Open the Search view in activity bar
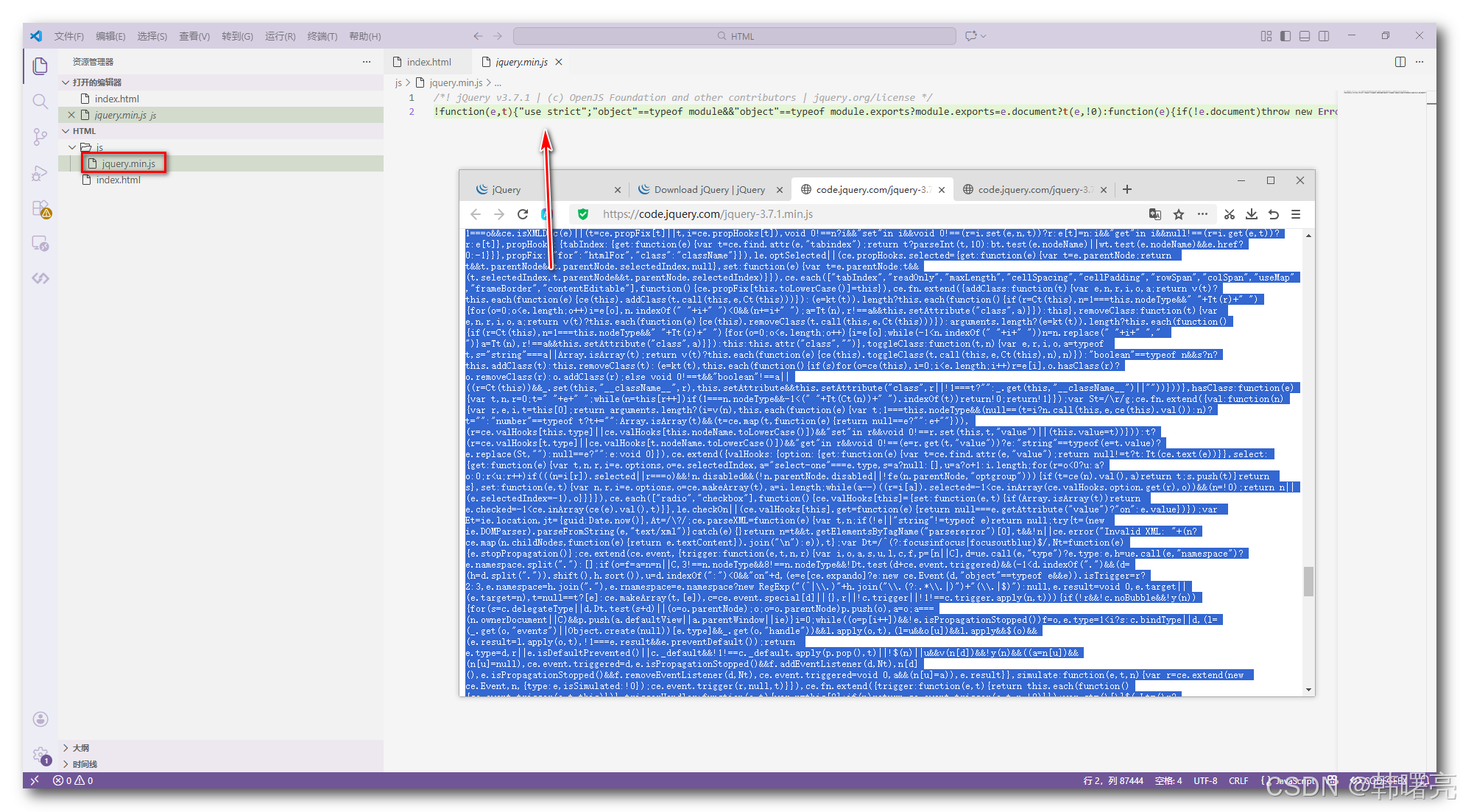 (40, 102)
